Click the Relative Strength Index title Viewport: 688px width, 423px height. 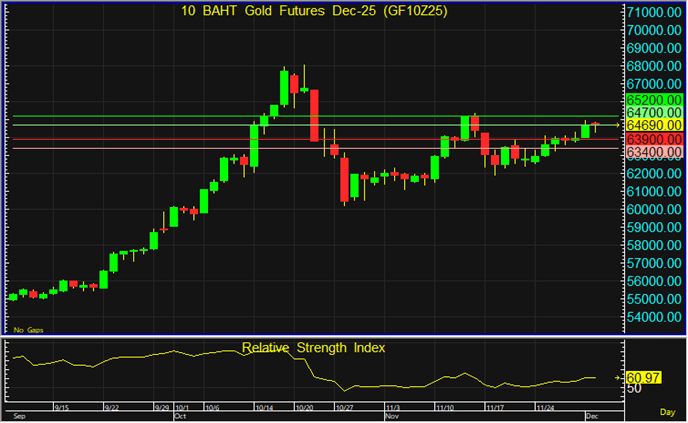point(313,347)
